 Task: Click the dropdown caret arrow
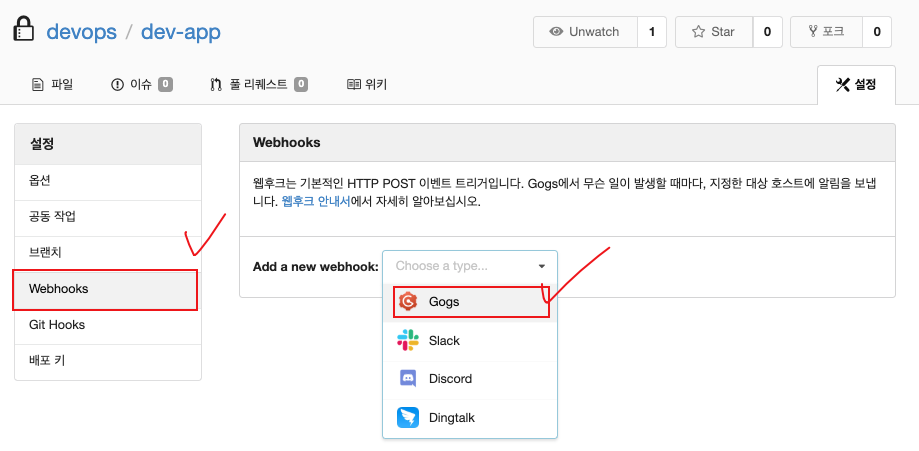tap(542, 267)
